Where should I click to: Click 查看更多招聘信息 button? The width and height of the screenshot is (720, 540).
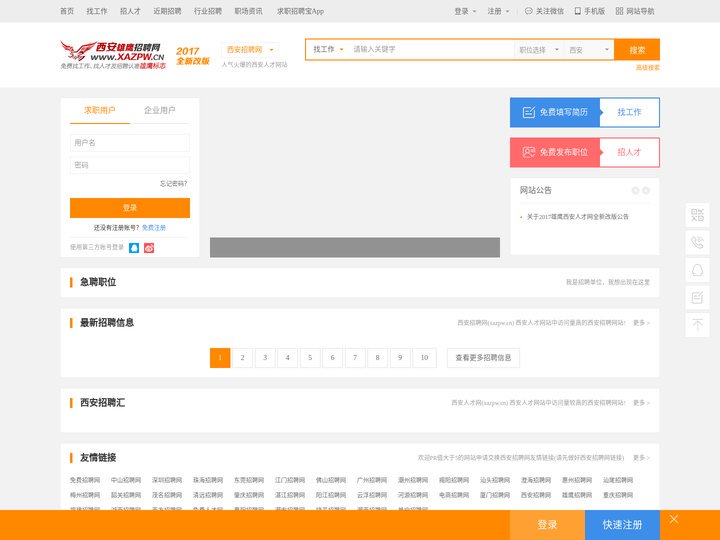(483, 358)
